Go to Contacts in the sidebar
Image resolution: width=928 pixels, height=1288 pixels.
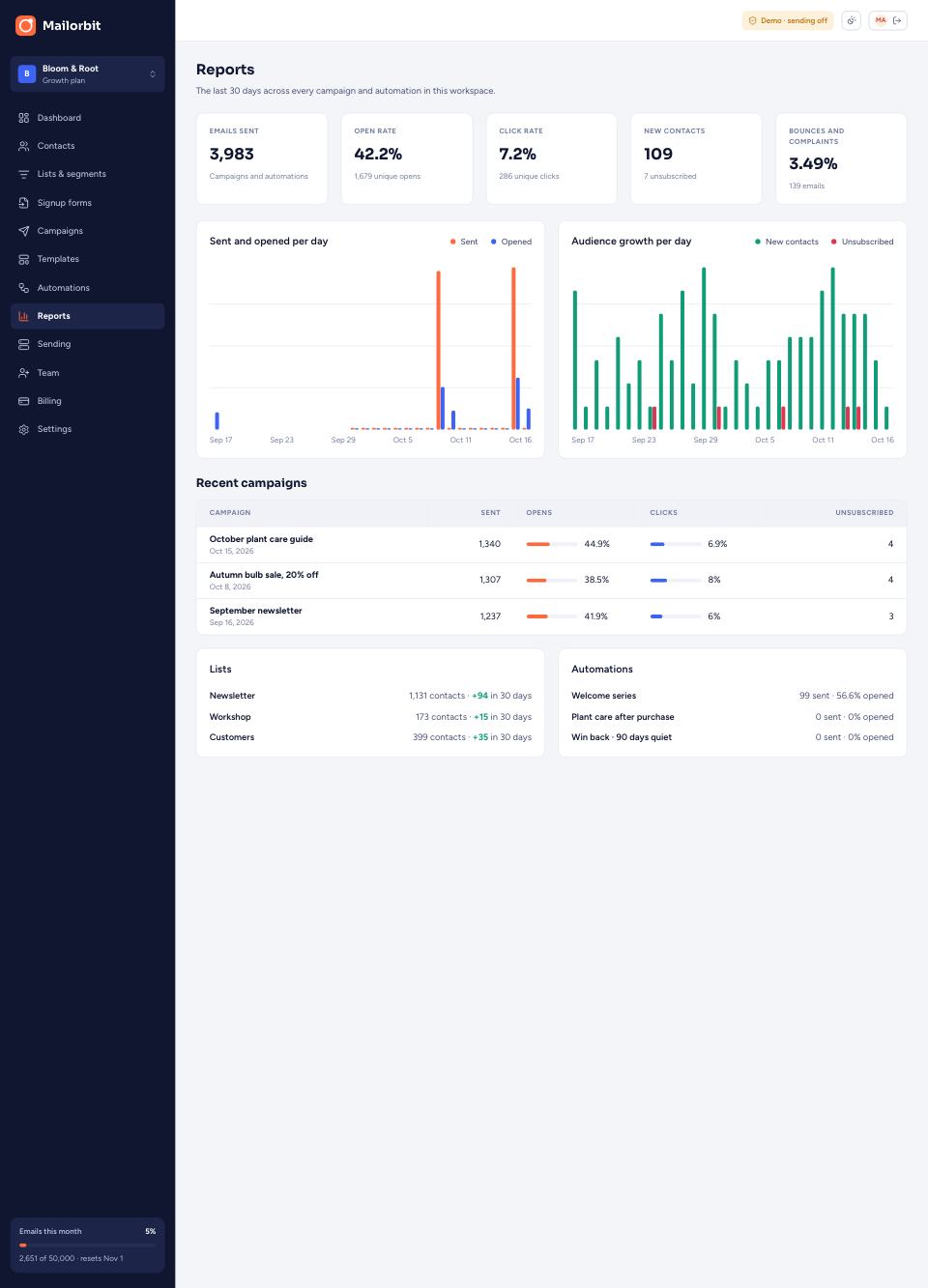click(87, 146)
